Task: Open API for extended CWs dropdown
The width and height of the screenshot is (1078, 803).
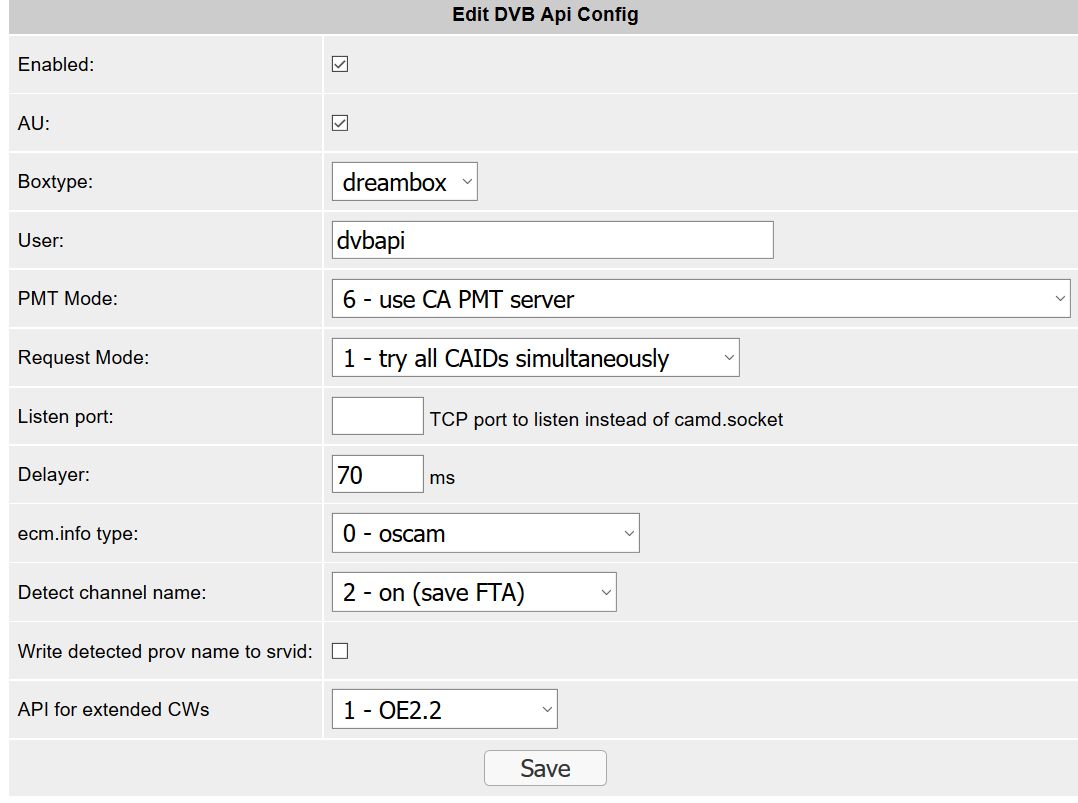Action: pyautogui.click(x=444, y=710)
